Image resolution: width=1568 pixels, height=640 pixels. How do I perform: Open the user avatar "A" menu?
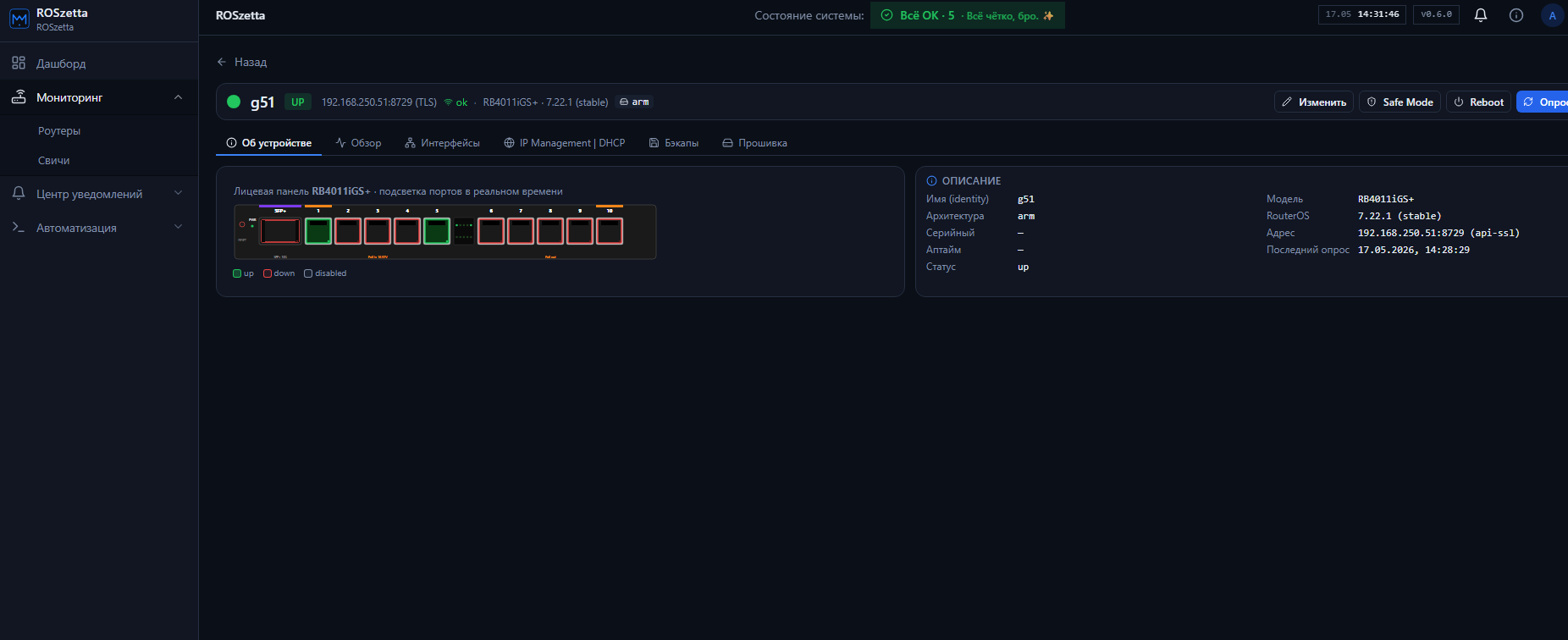pyautogui.click(x=1552, y=15)
